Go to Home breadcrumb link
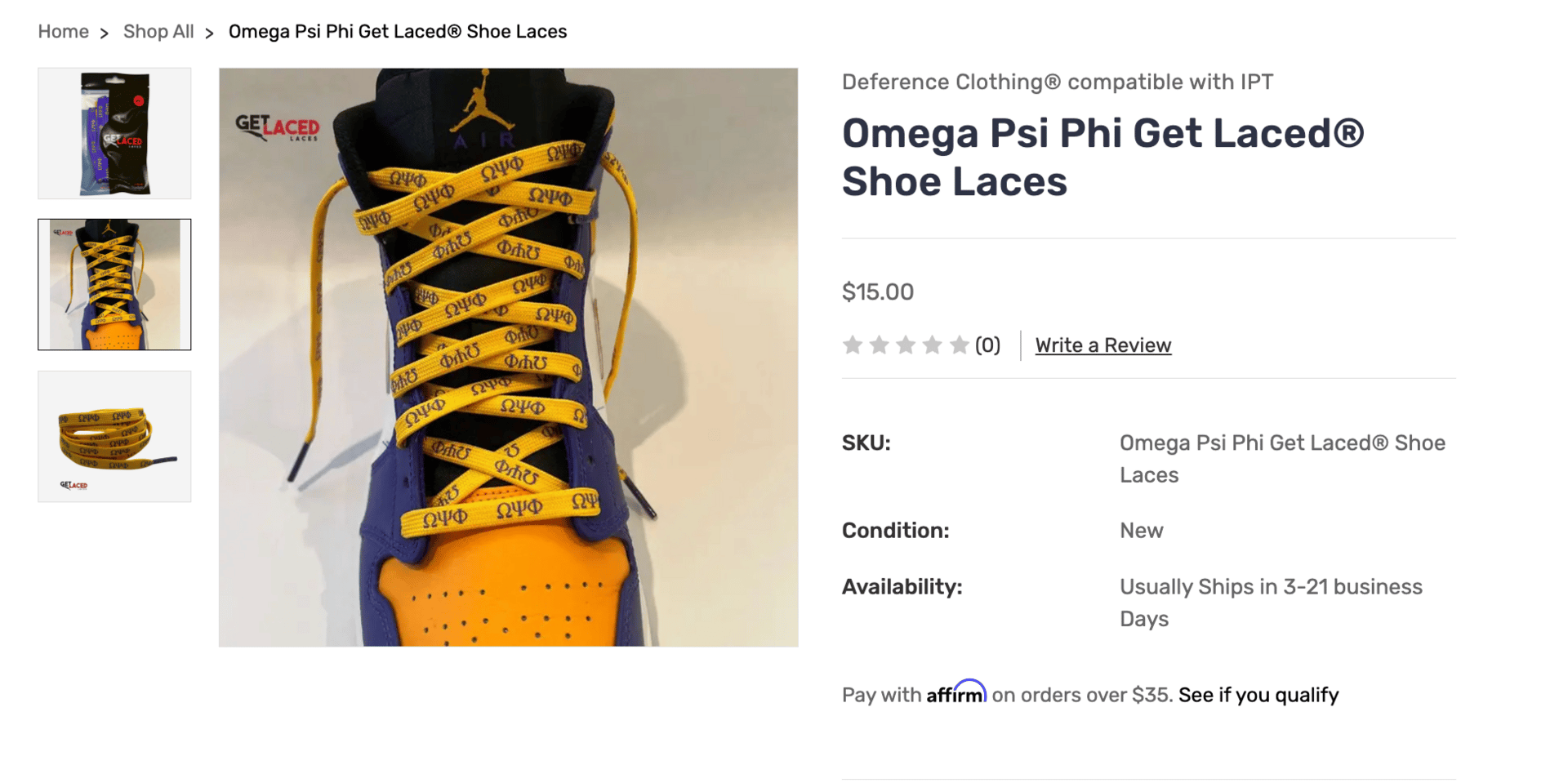1568x783 pixels. (63, 32)
